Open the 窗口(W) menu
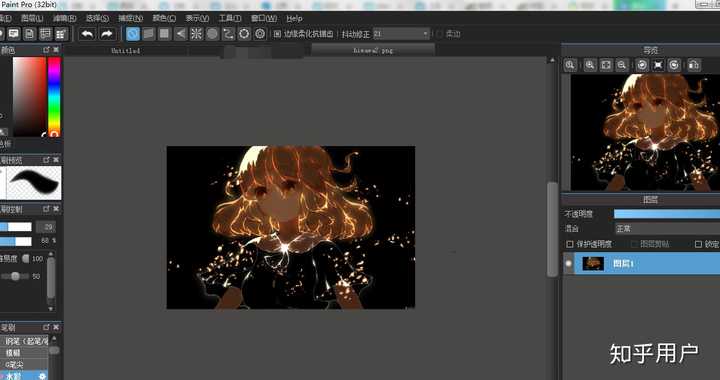The width and height of the screenshot is (720, 380). 264,18
